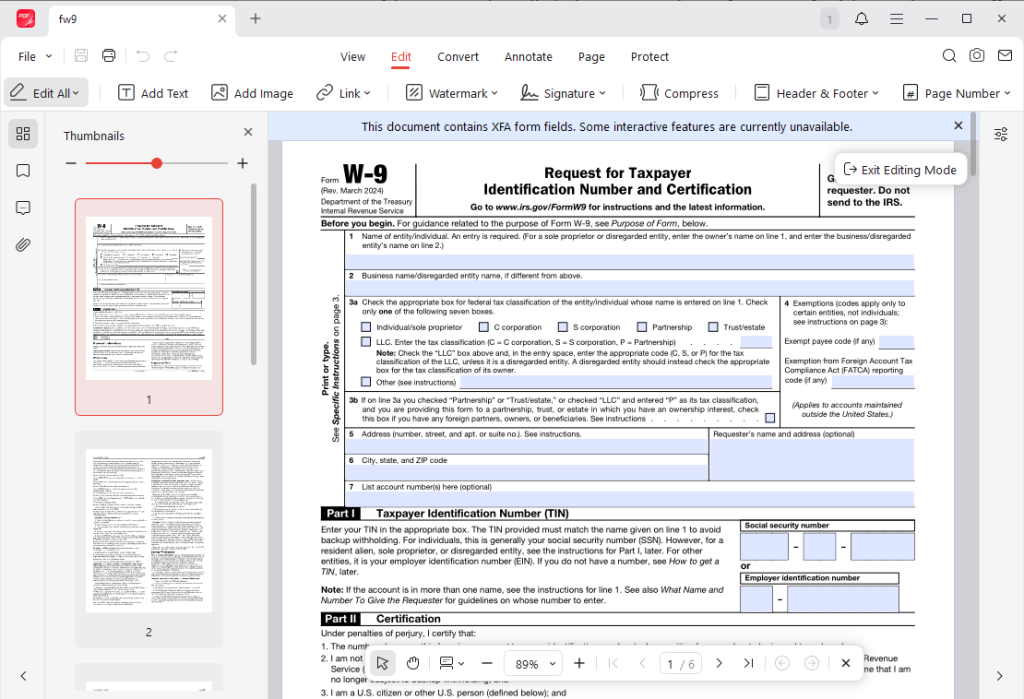This screenshot has width=1024, height=699.
Task: Zoom in with the plus button
Action: (579, 664)
